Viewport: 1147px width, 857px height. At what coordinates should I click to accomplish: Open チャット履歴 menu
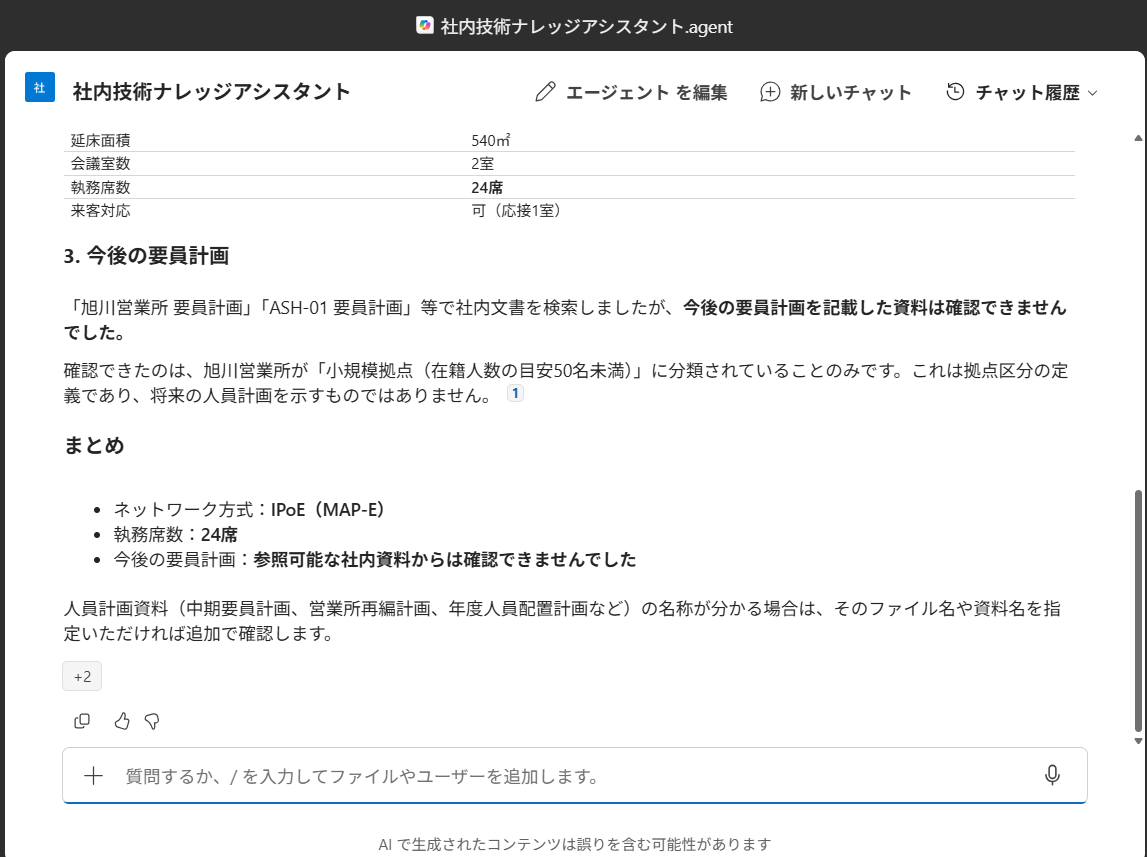[1022, 92]
